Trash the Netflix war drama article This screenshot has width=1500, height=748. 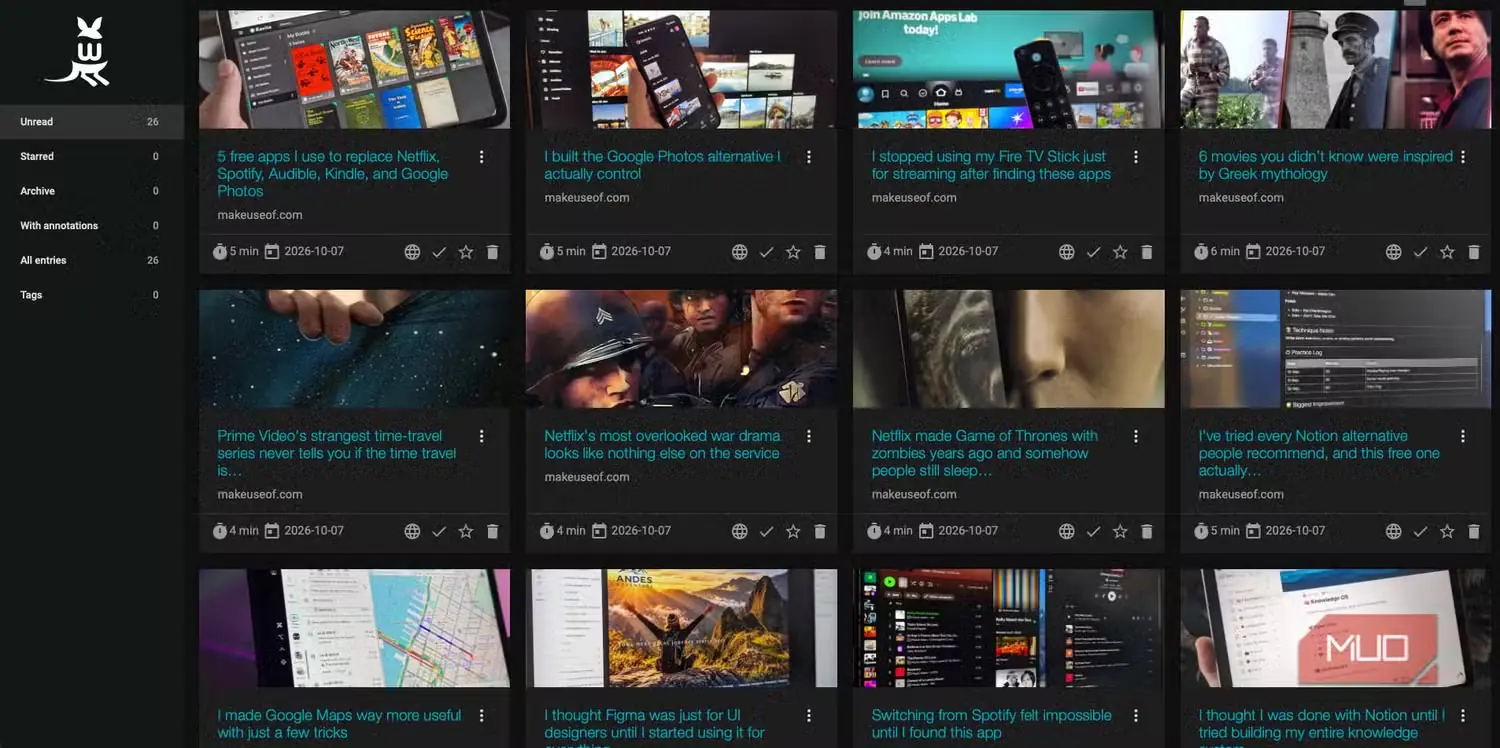pos(820,532)
